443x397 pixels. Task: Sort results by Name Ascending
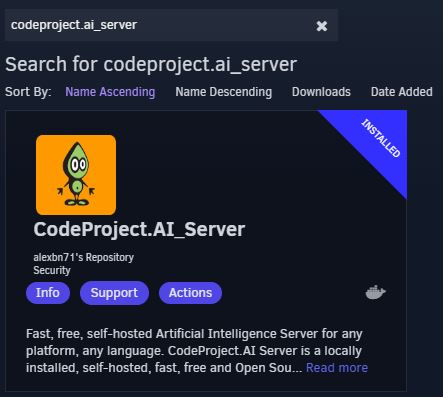110,92
